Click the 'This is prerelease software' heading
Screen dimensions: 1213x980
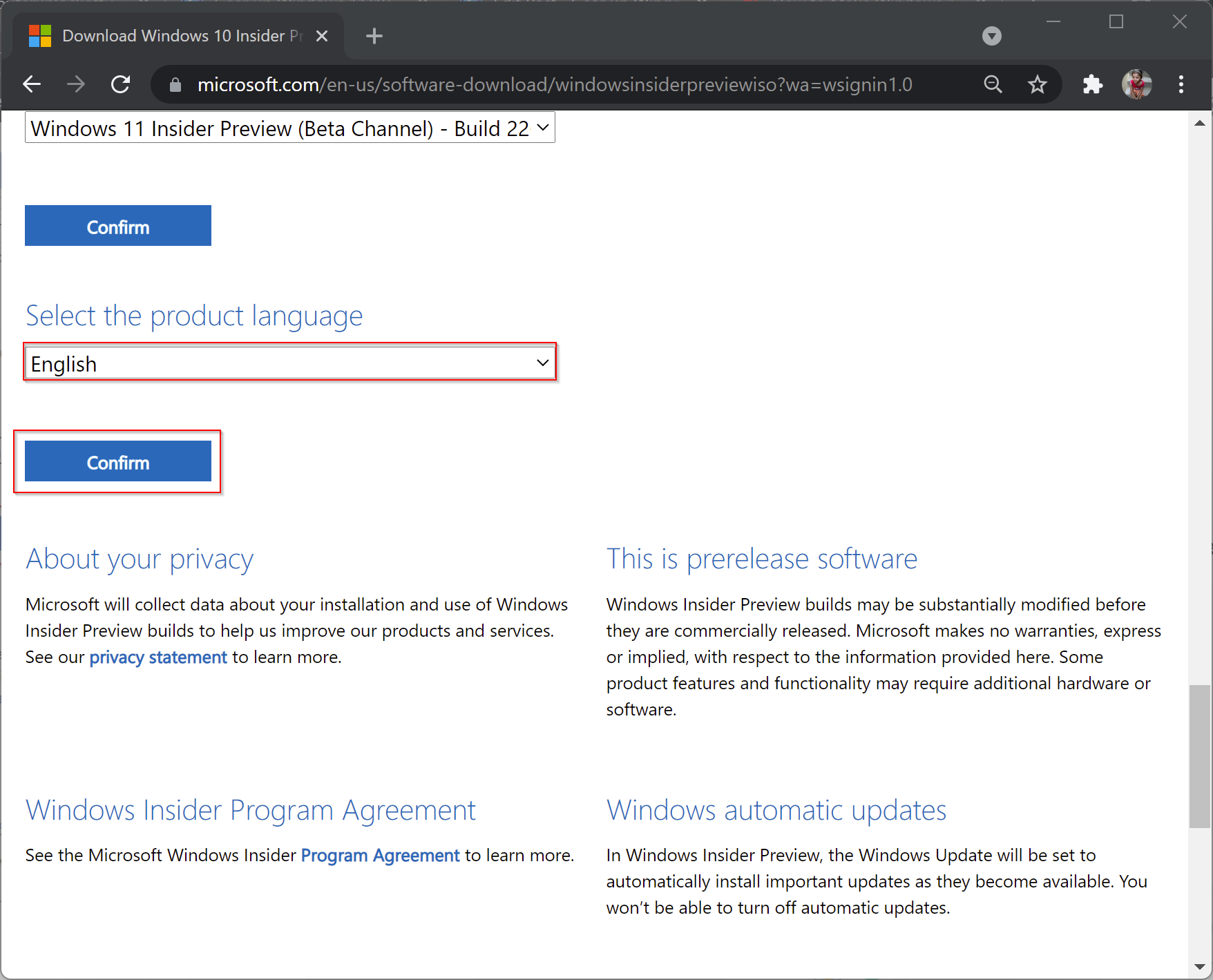click(x=762, y=559)
